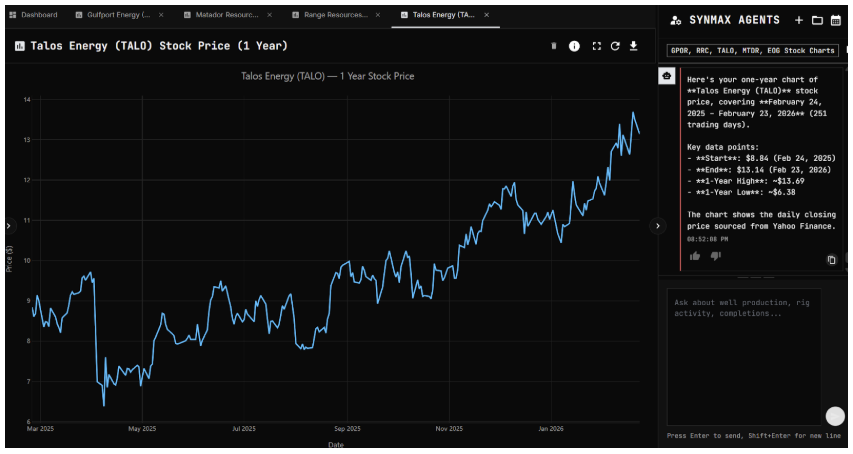Expand the chart to fullscreen
Image resolution: width=853 pixels, height=454 pixels.
coord(597,46)
